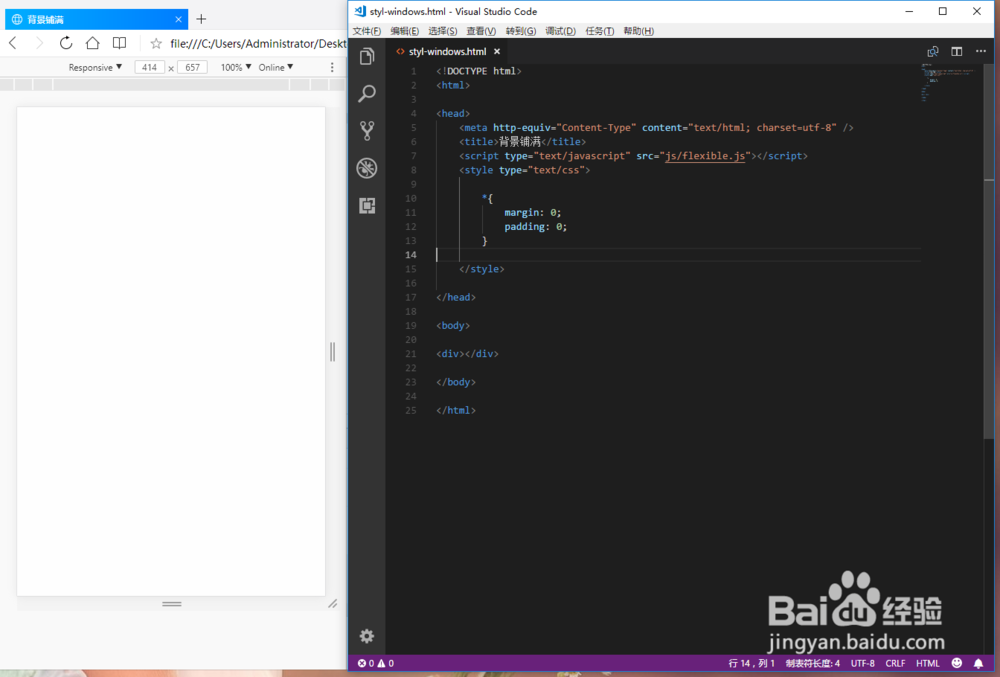Open the device toolbar more options dots
This screenshot has height=677, width=1000.
(332, 67)
